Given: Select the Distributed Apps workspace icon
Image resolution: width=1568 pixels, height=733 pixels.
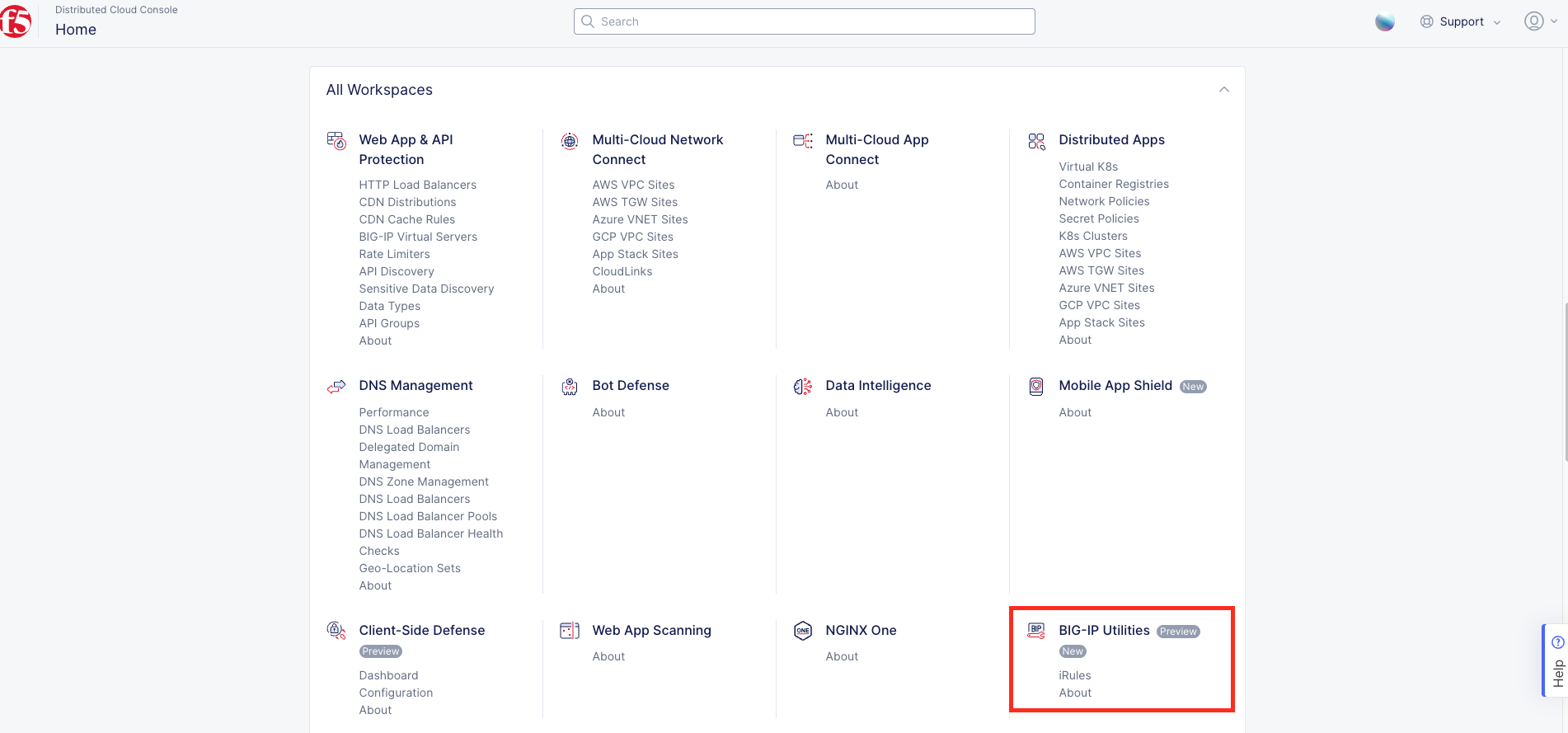Looking at the screenshot, I should 1036,141.
